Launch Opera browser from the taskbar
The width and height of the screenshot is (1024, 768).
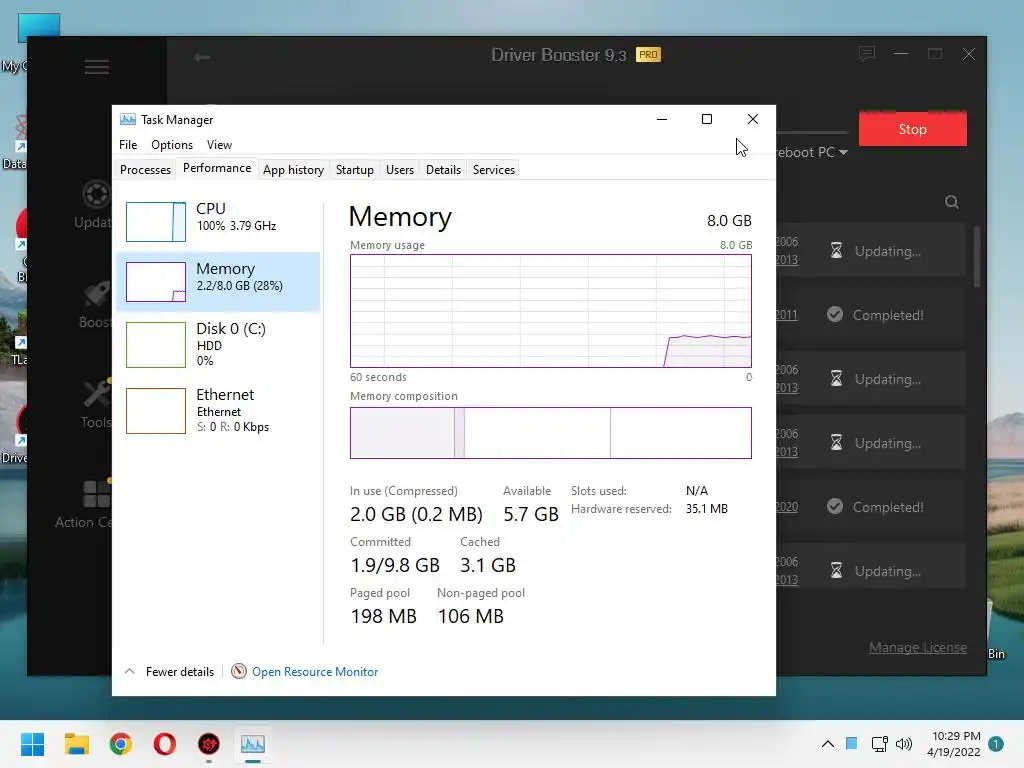[165, 744]
